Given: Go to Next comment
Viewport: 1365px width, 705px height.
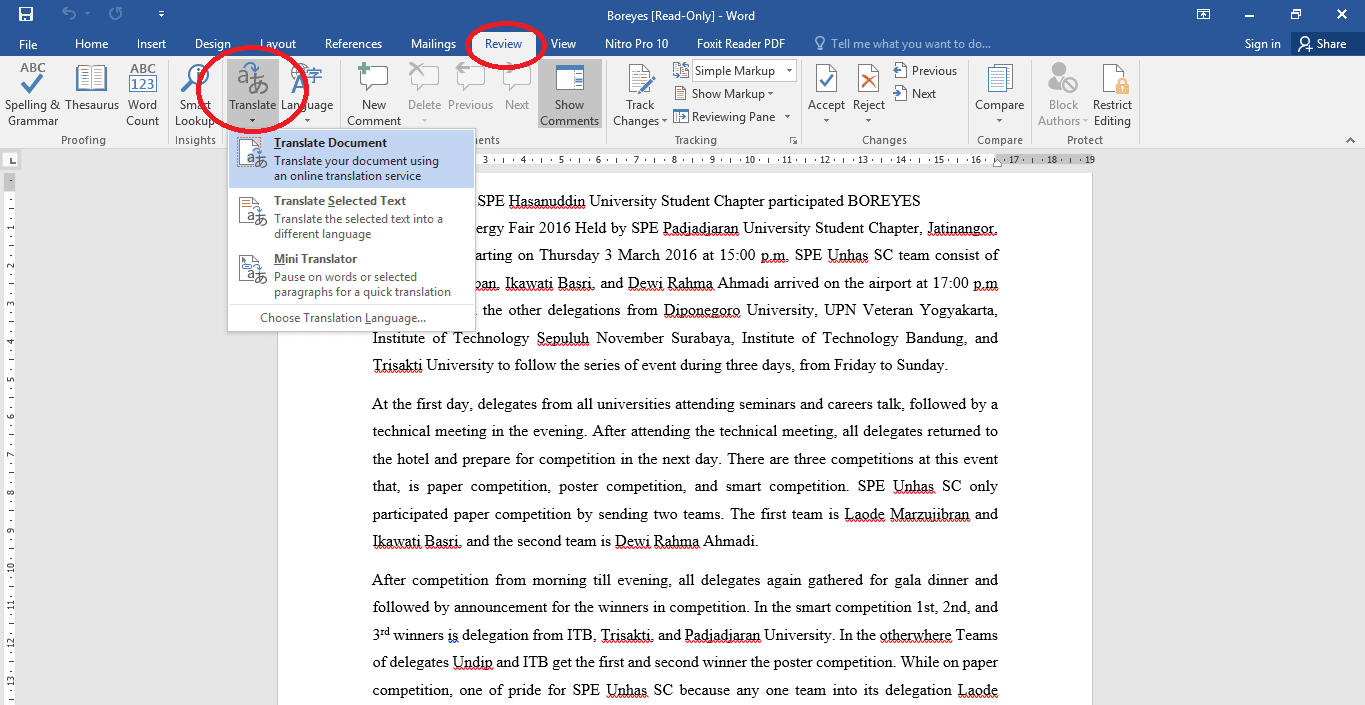Looking at the screenshot, I should pos(517,88).
